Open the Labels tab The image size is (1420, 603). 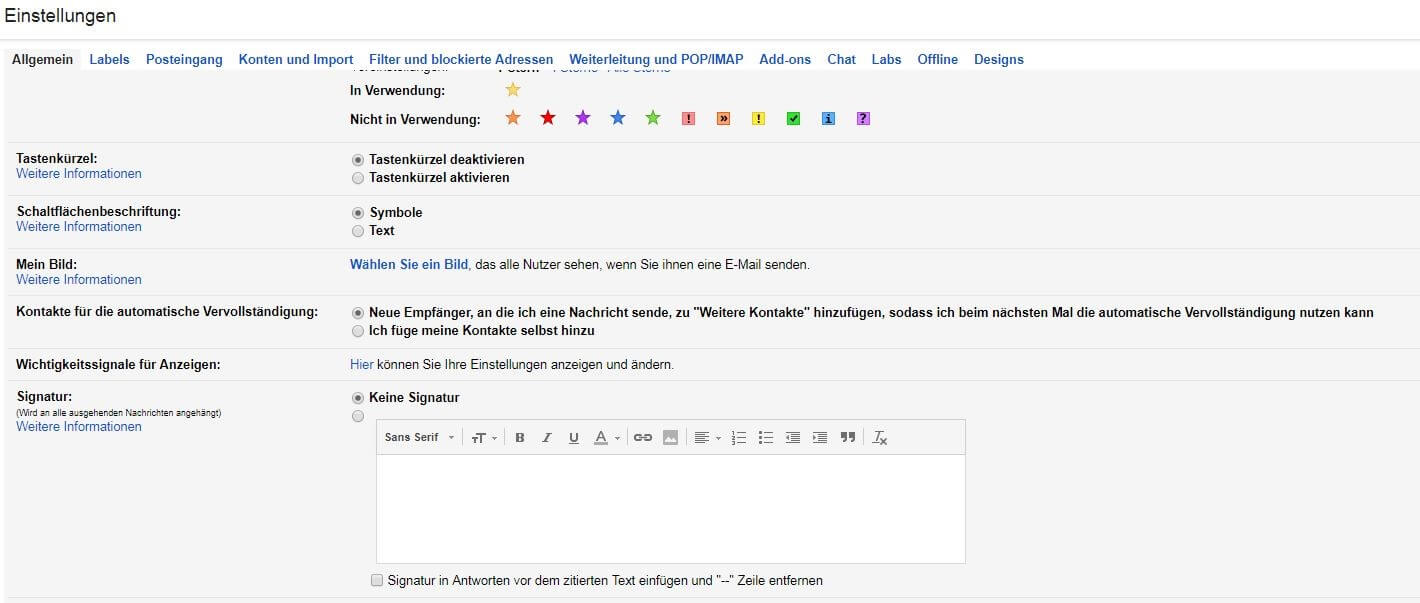click(109, 59)
